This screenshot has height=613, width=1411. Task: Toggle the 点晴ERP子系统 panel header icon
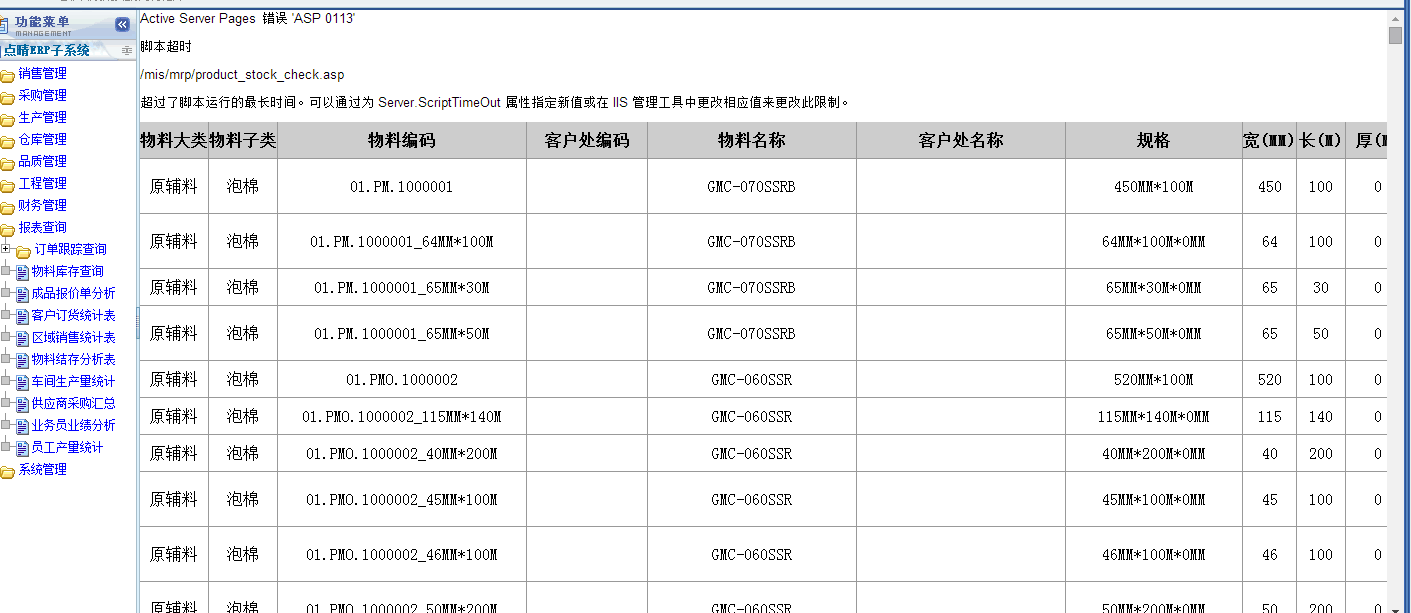tap(127, 50)
